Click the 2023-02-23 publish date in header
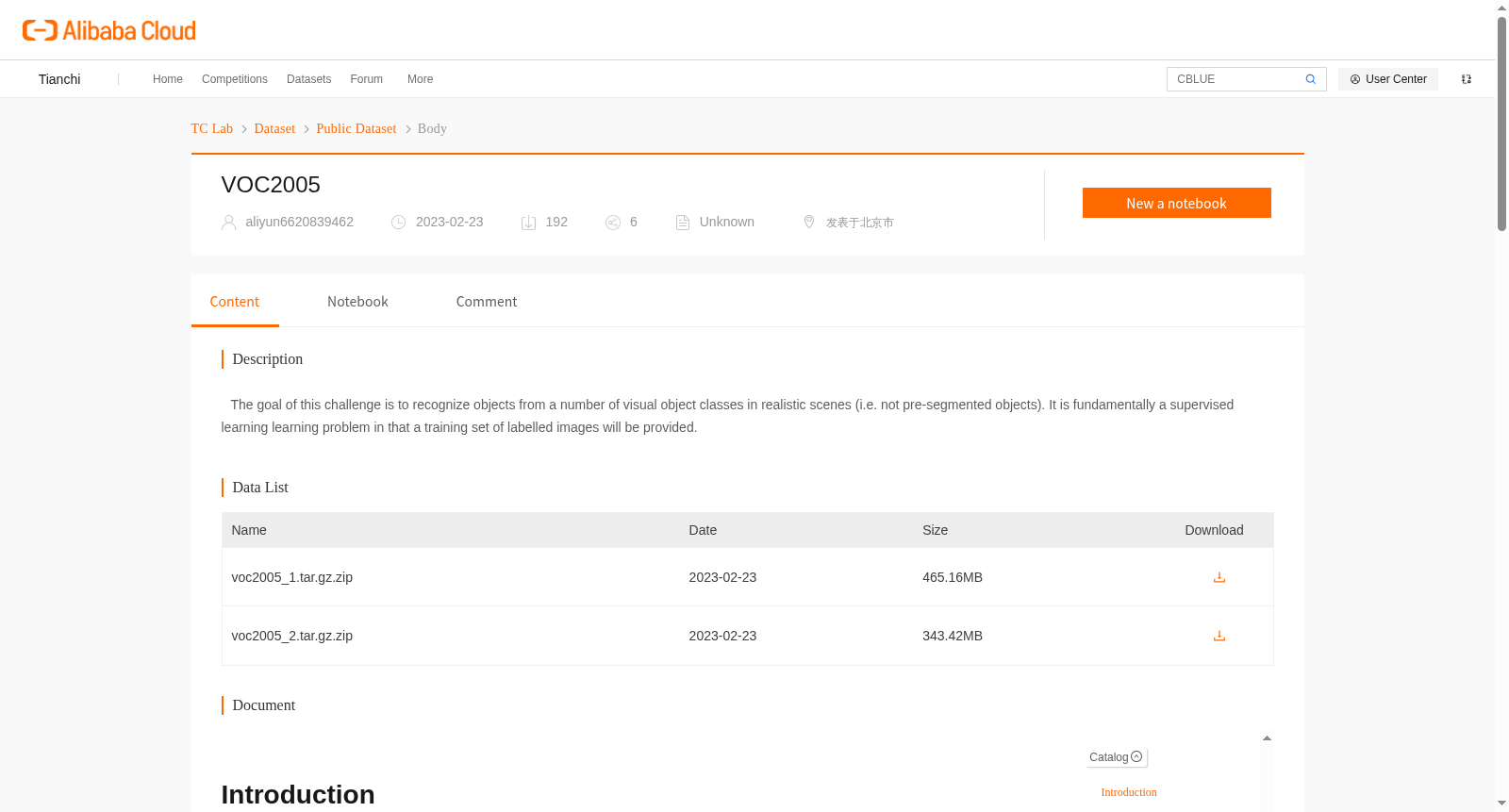This screenshot has height=812, width=1509. point(450,222)
